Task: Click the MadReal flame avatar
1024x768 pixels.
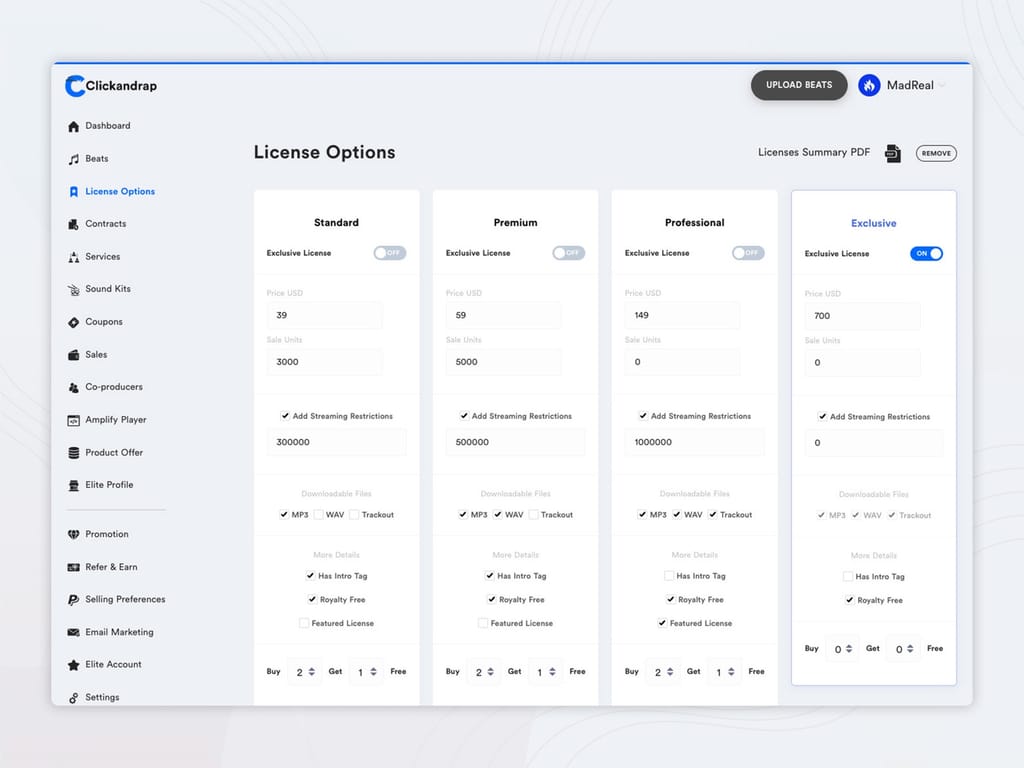Action: (869, 85)
